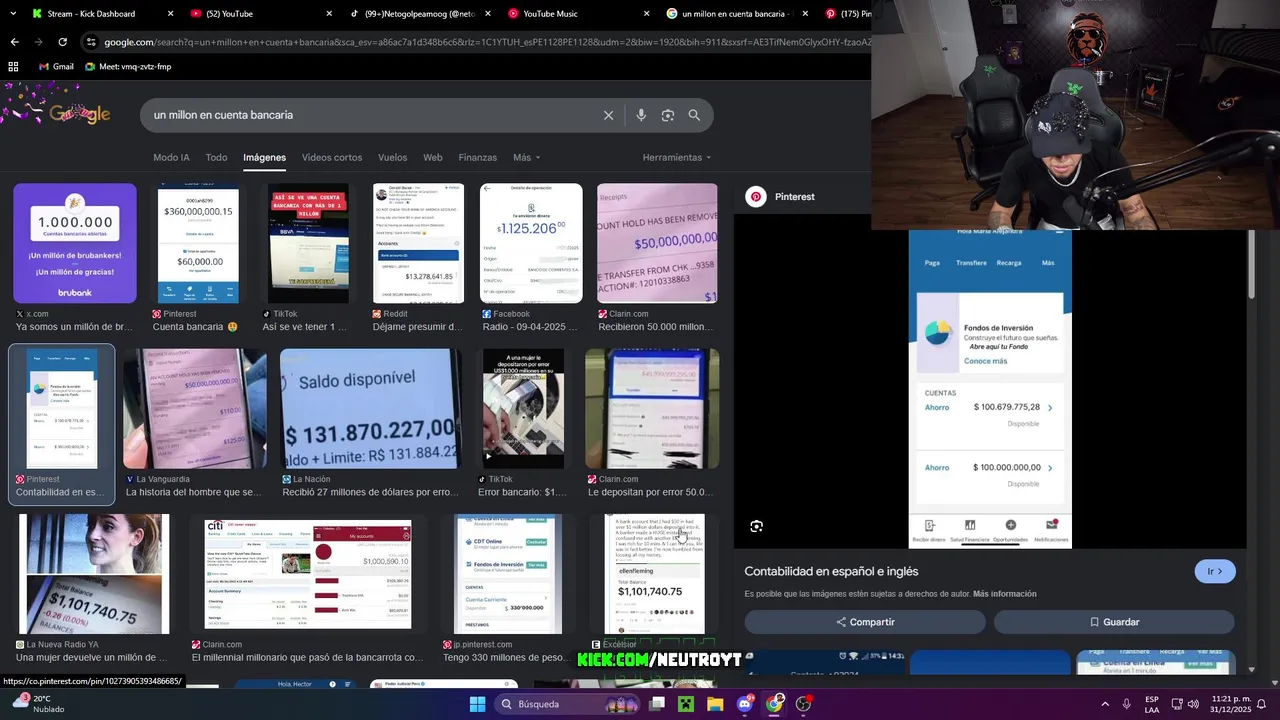Click the taskbar Búsqueda search box
Screen dimensions: 1280x720
pos(565,704)
